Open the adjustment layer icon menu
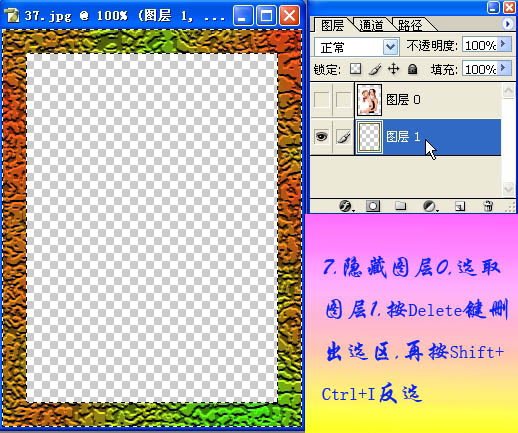 [430, 206]
